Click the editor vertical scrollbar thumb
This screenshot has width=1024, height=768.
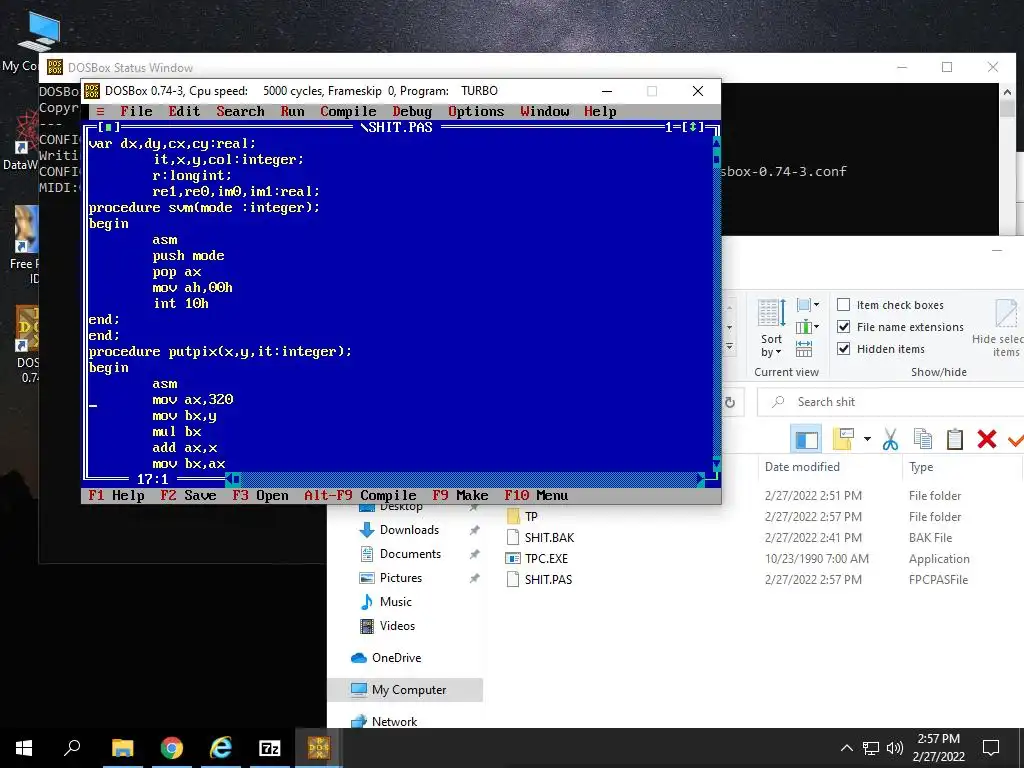716,158
